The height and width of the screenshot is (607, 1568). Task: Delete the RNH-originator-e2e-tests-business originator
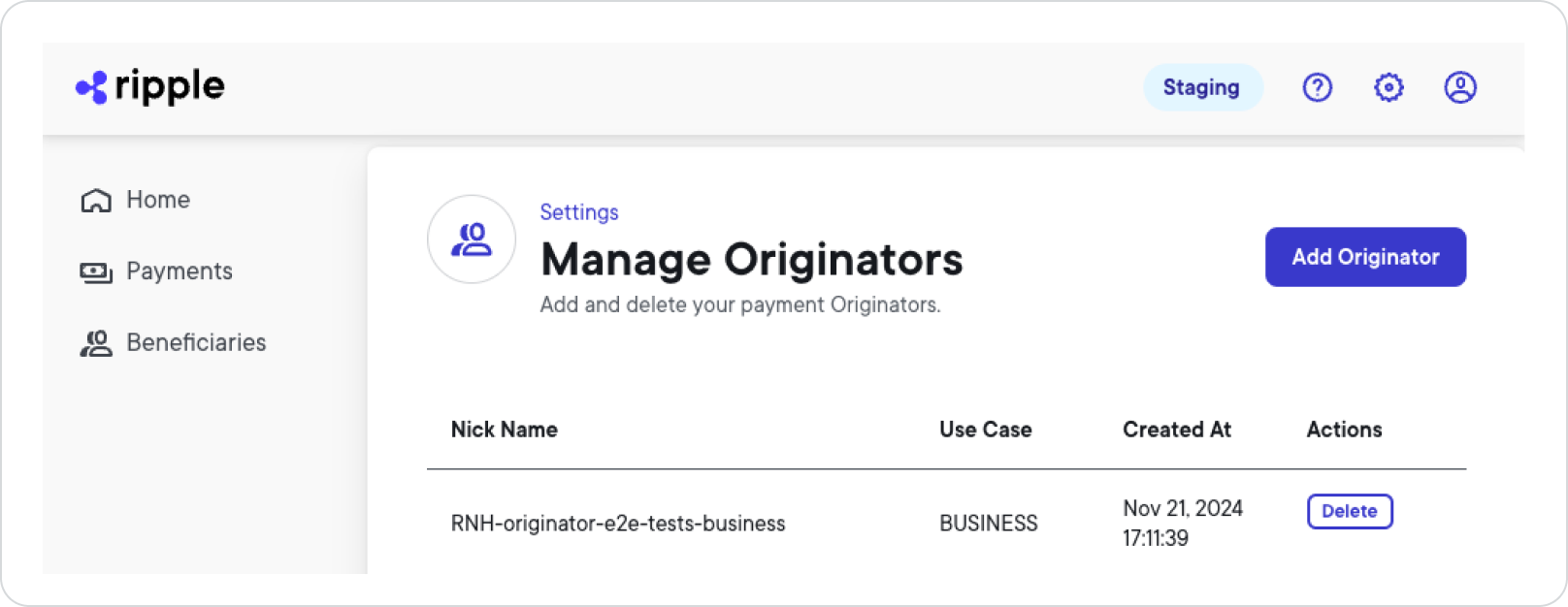1349,511
